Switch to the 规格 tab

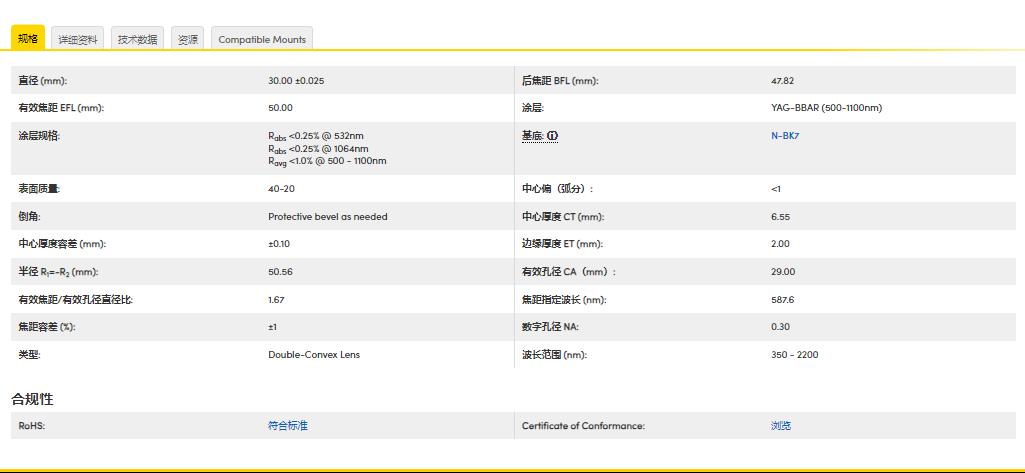pos(28,39)
